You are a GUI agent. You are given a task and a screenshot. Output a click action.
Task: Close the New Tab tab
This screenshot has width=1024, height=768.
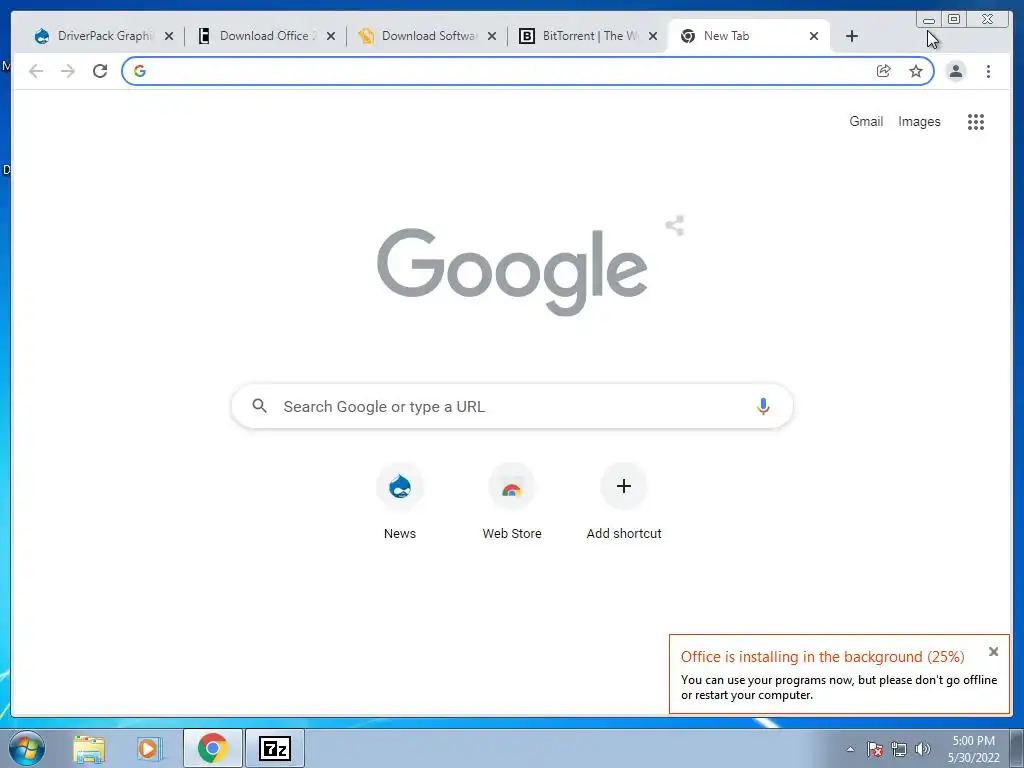814,37
